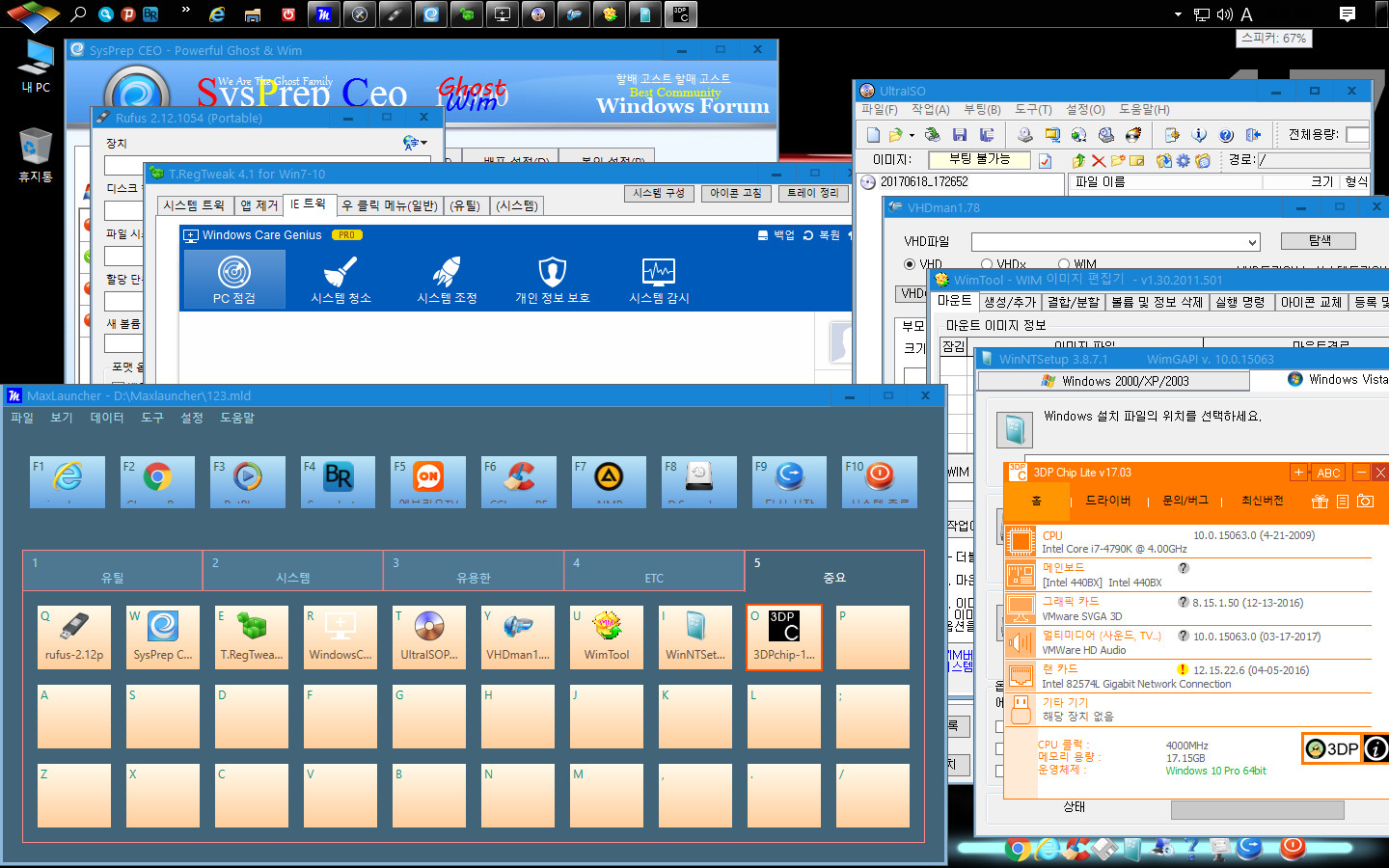Expand the VHD파일 combo box in VHDman
Image resolution: width=1389 pixels, height=868 pixels.
(1252, 242)
